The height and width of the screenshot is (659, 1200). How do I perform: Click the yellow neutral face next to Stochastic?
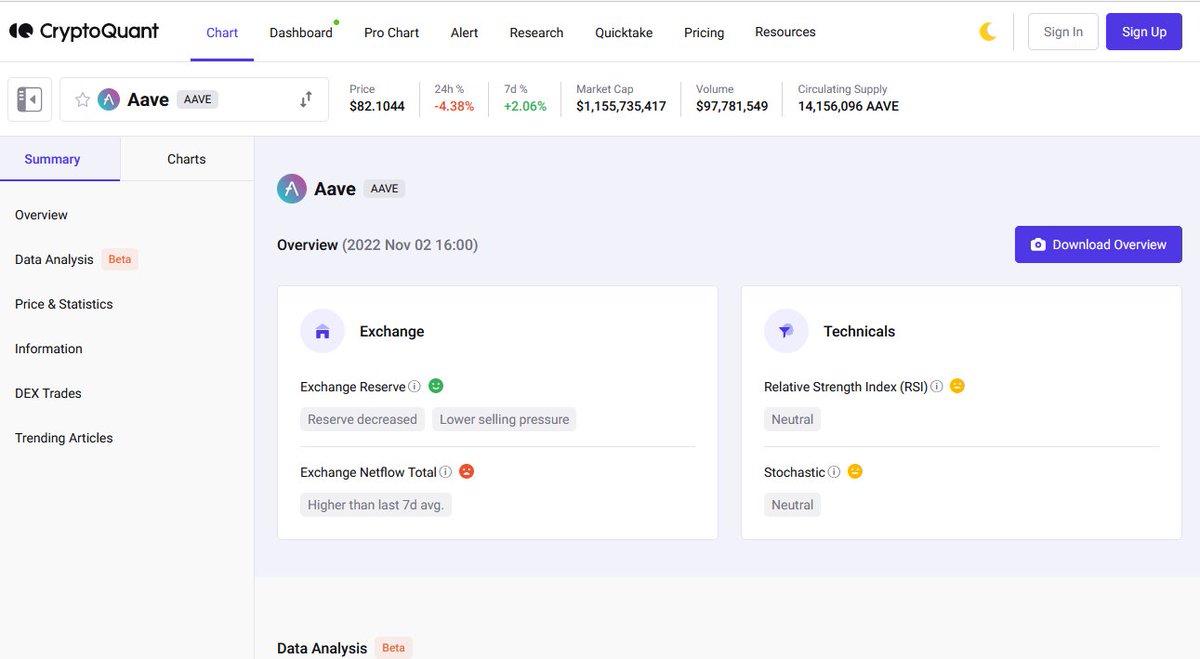(855, 471)
